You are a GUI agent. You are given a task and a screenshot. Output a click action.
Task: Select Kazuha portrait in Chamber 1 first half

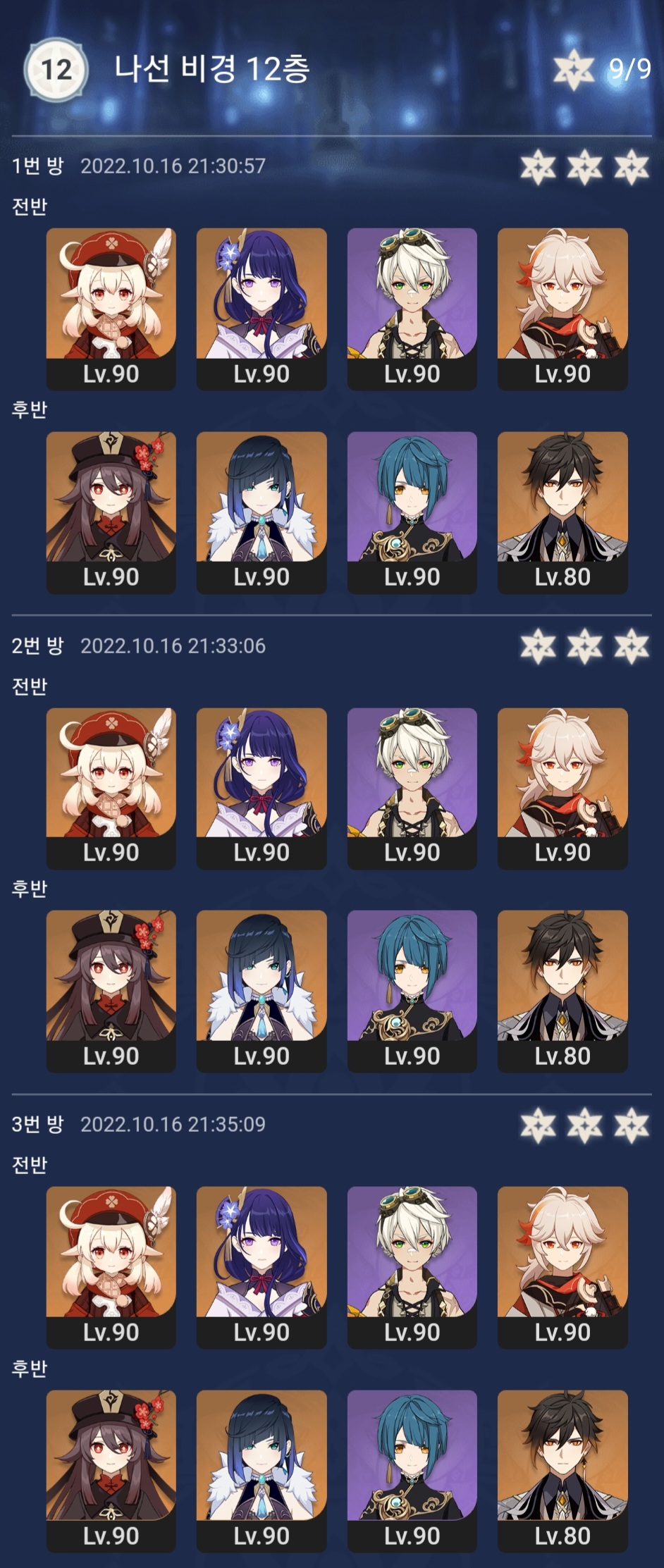coord(562,309)
